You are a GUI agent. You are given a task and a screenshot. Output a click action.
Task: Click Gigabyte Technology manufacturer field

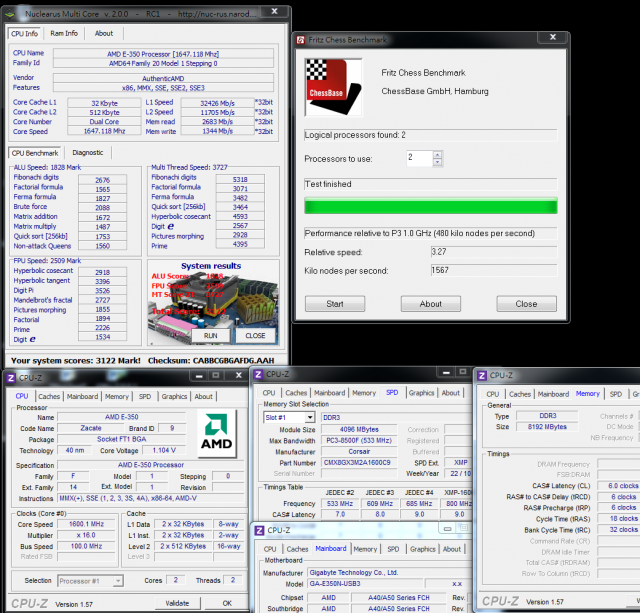390,573
